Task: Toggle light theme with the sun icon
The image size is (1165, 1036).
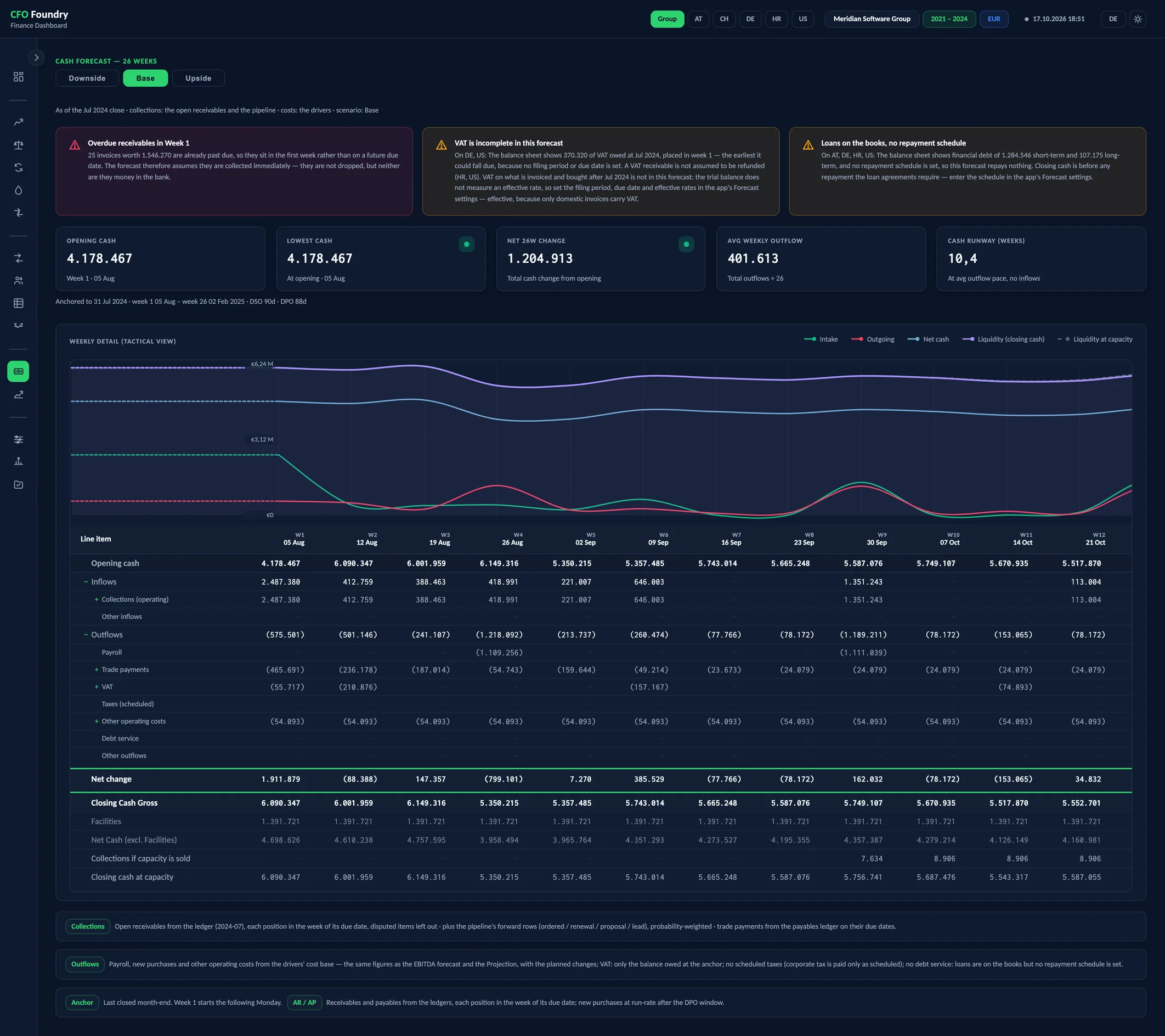Action: (1138, 19)
